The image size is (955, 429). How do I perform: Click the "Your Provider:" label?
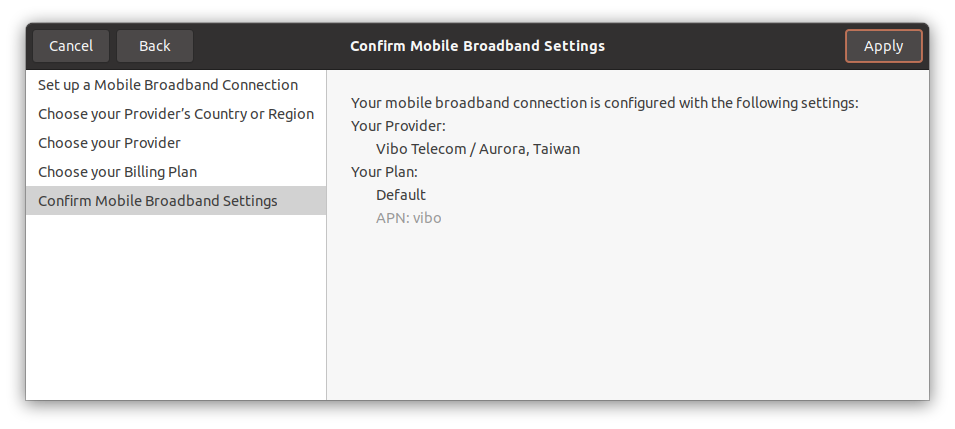(x=399, y=126)
